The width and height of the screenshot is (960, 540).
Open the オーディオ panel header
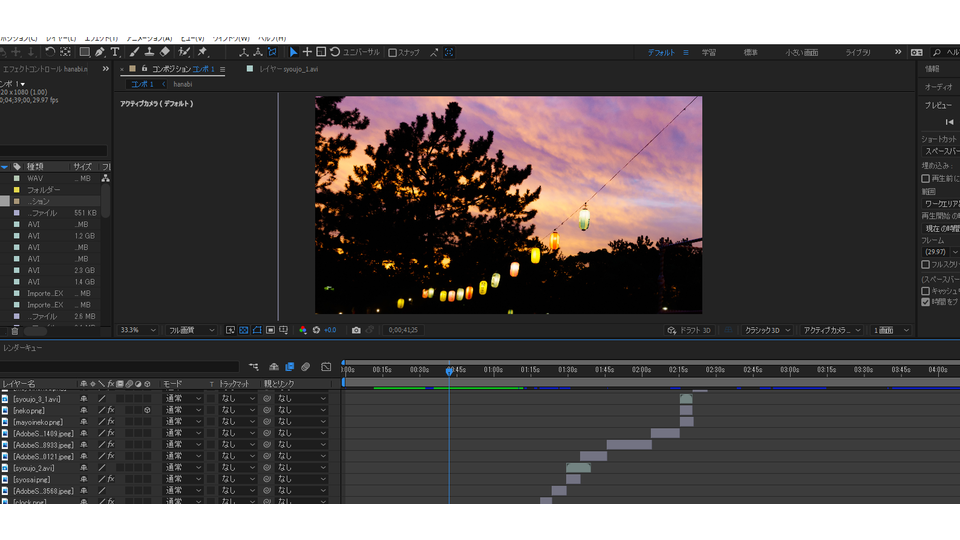[939, 87]
